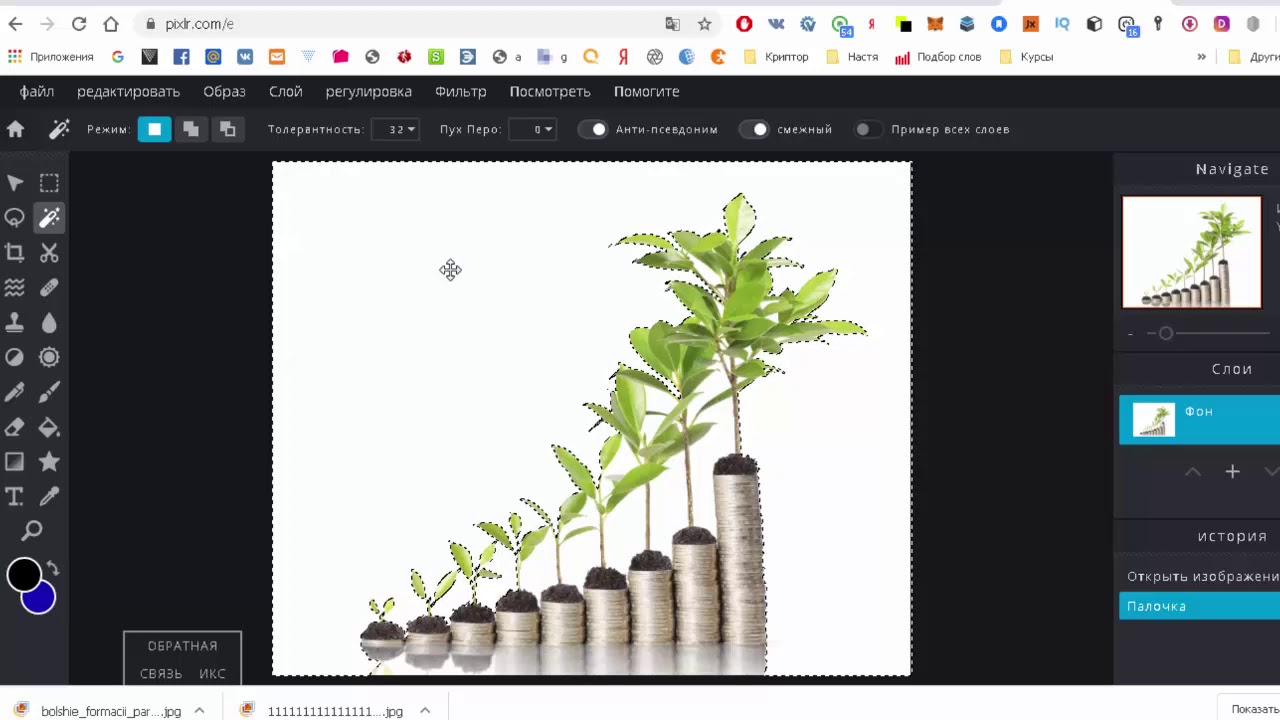Select the Dodge/Burn tool
This screenshot has height=720, width=1280.
[x=15, y=357]
